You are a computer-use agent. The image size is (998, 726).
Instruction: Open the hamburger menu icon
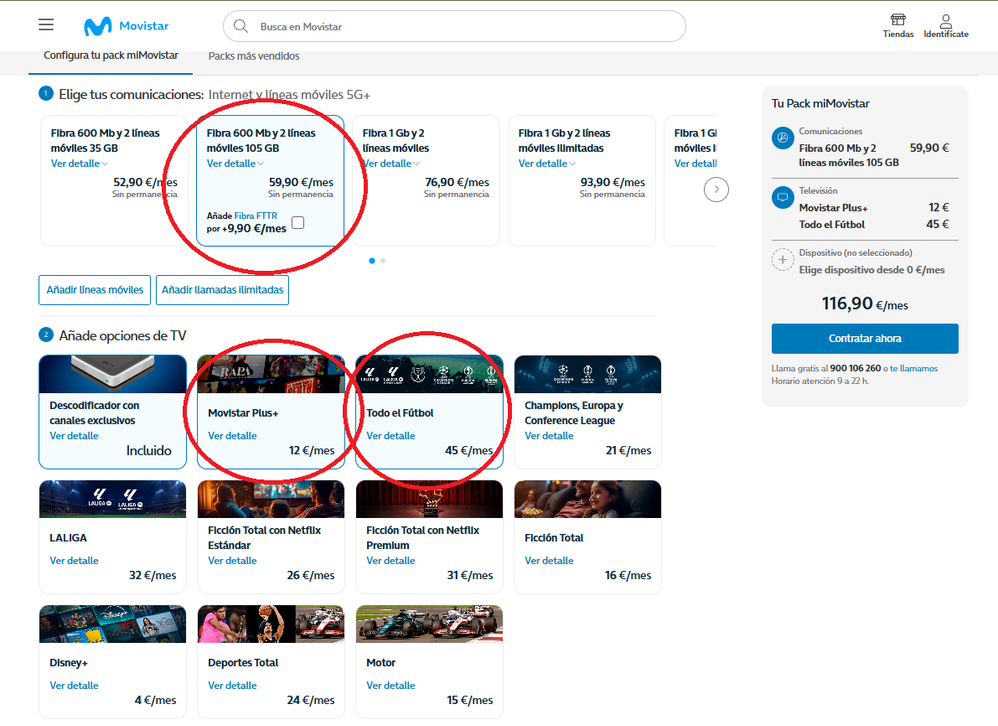pos(46,25)
